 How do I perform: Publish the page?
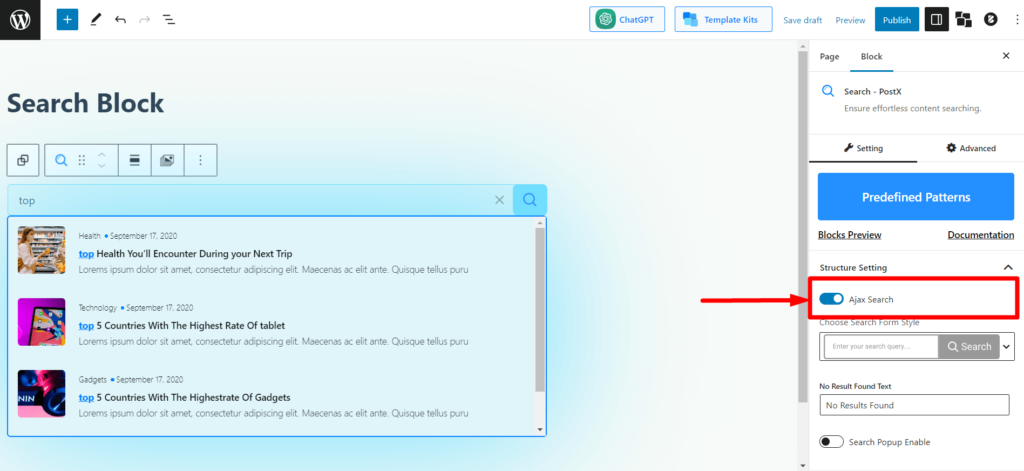[x=897, y=20]
